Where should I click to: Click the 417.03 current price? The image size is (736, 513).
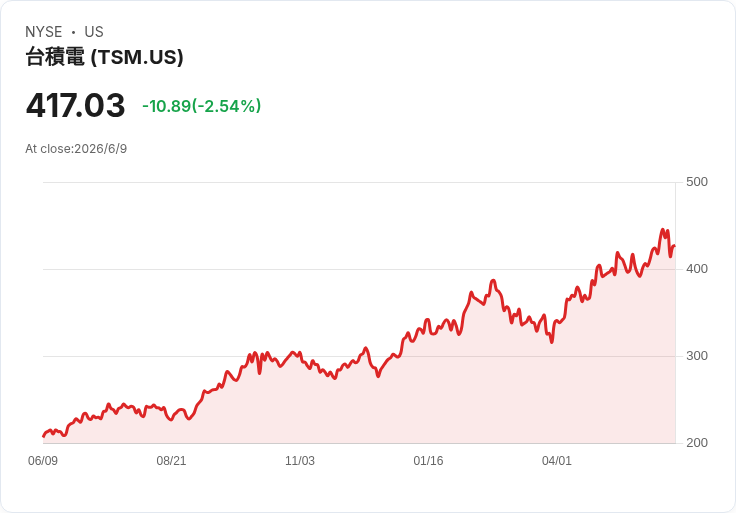[76, 105]
